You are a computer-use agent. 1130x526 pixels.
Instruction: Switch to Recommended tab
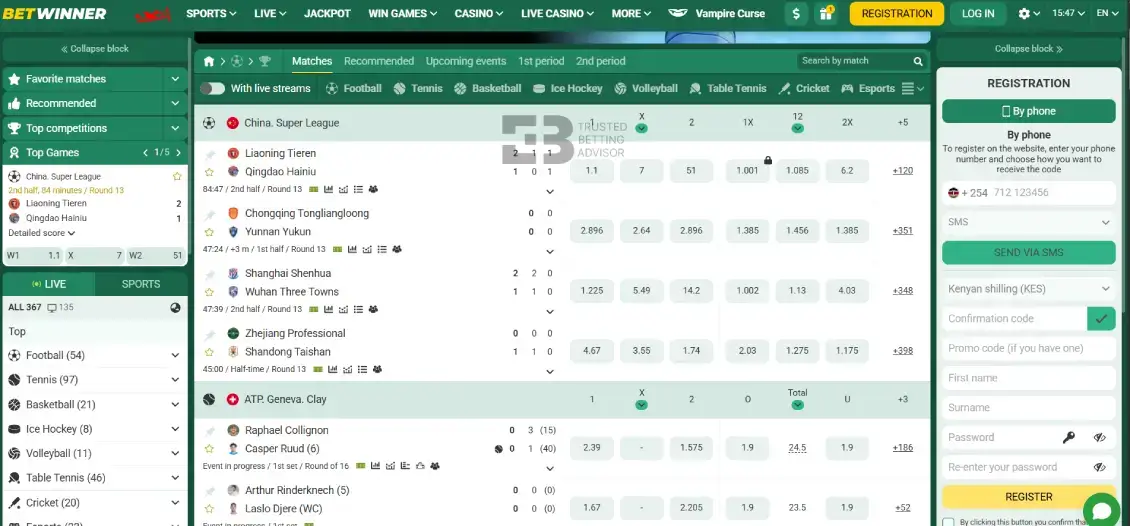pos(379,61)
